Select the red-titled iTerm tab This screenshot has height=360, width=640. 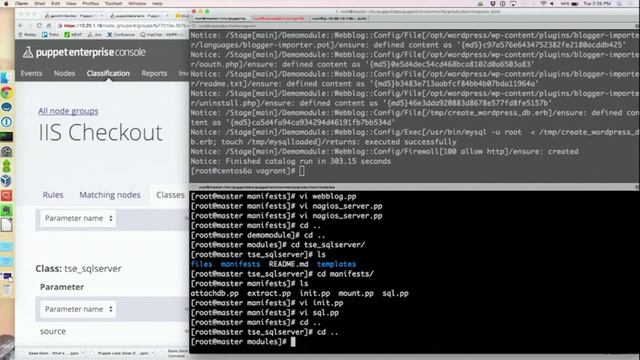279,18
